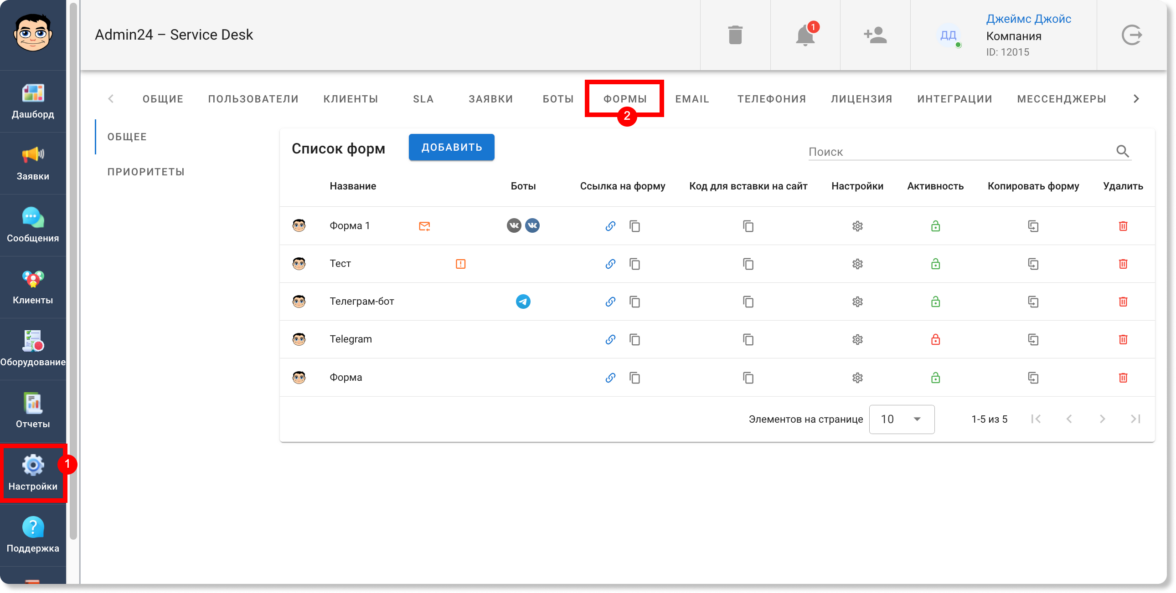
Task: Open notifications bell icon
Action: (805, 35)
